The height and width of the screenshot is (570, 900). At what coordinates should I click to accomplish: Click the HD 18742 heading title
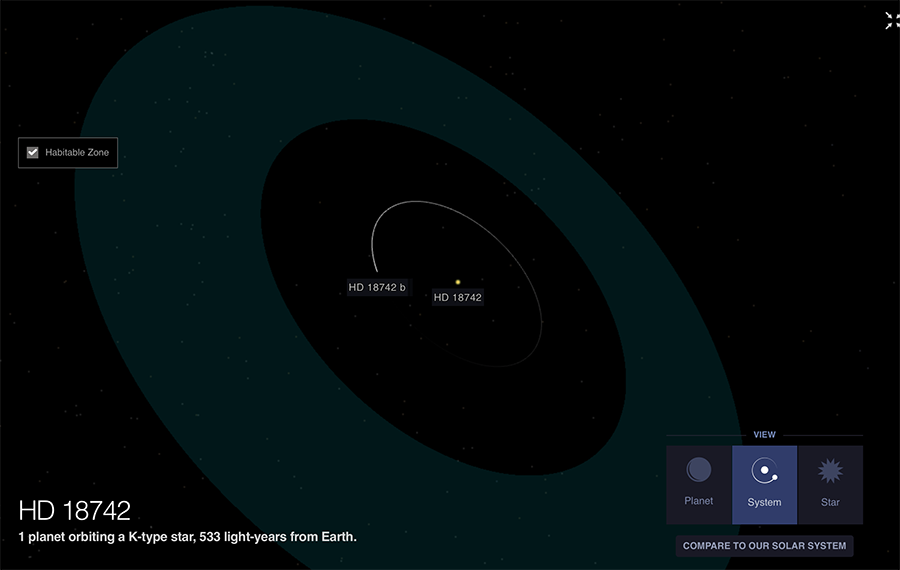75,510
